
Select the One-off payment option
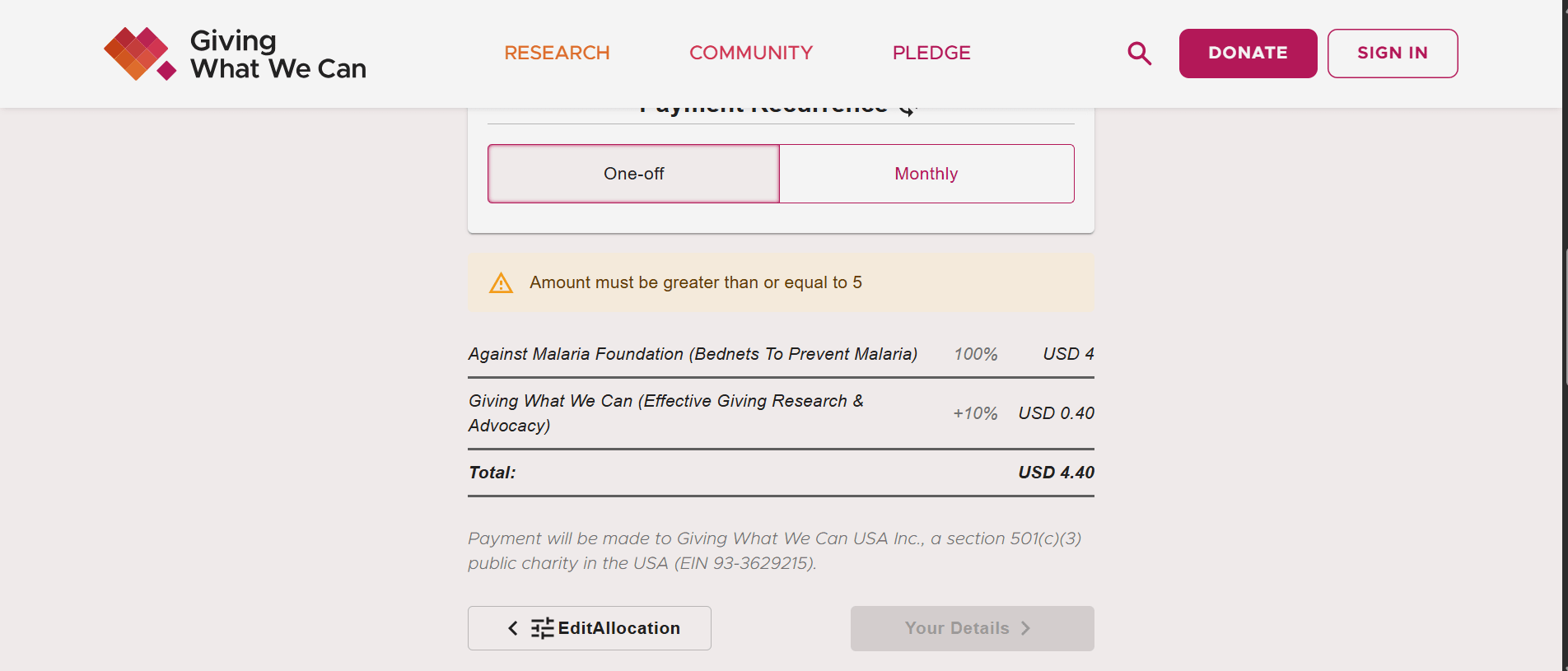[x=633, y=174]
